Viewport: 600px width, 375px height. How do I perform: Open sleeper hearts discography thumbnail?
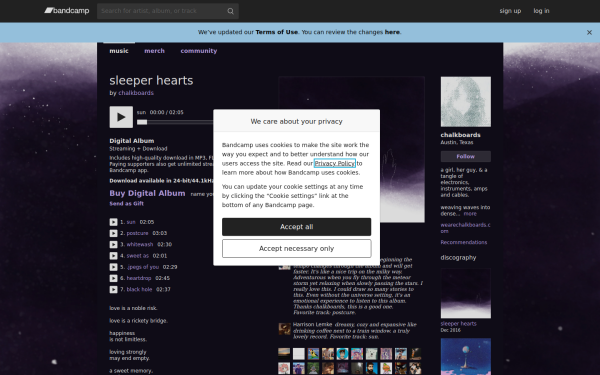pyautogui.click(x=466, y=293)
